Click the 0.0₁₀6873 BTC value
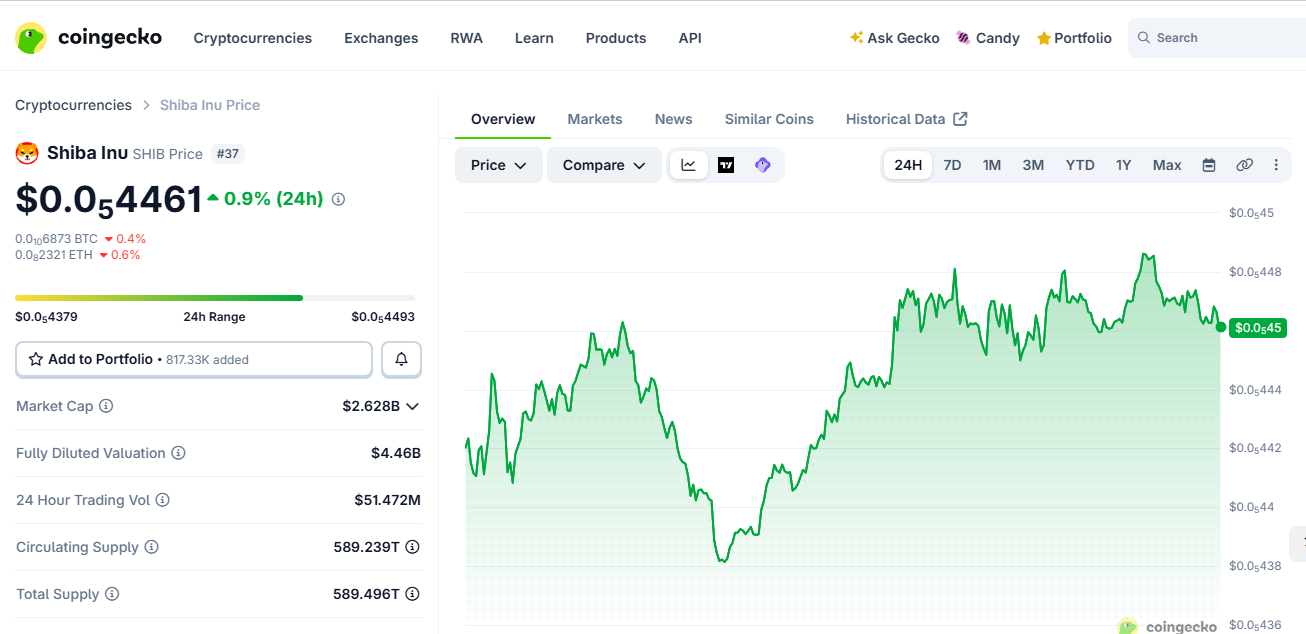1306x634 pixels. pos(56,239)
